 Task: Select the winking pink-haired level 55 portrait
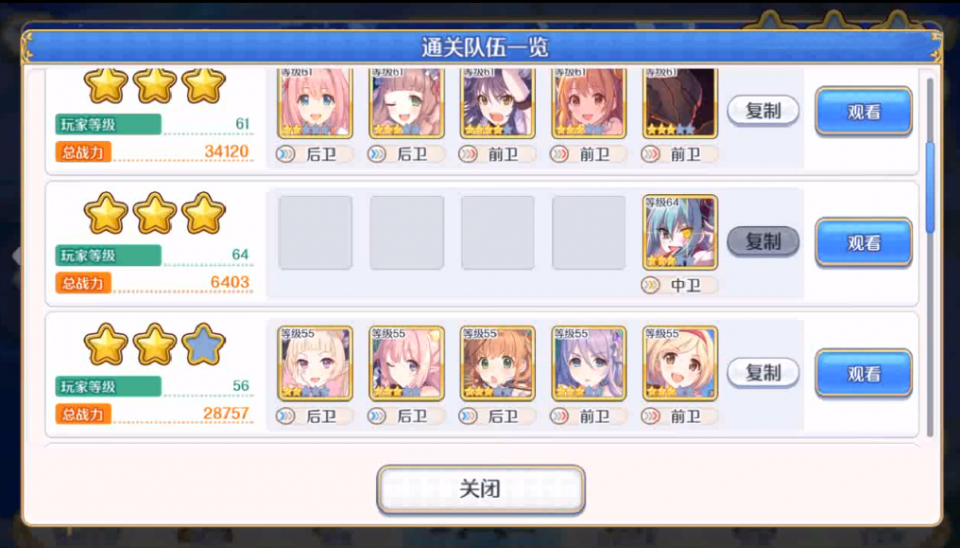pos(407,364)
